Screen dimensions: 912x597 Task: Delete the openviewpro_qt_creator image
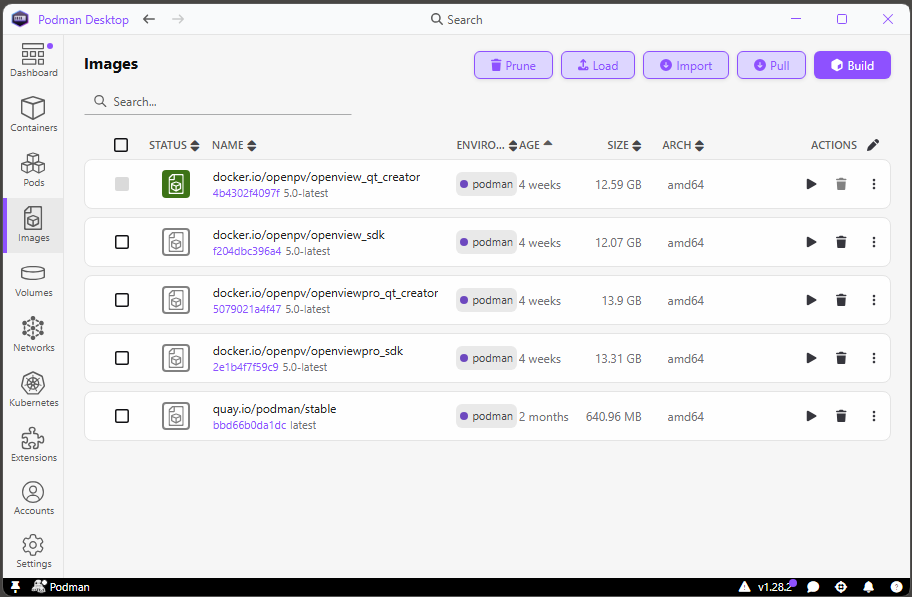click(841, 300)
